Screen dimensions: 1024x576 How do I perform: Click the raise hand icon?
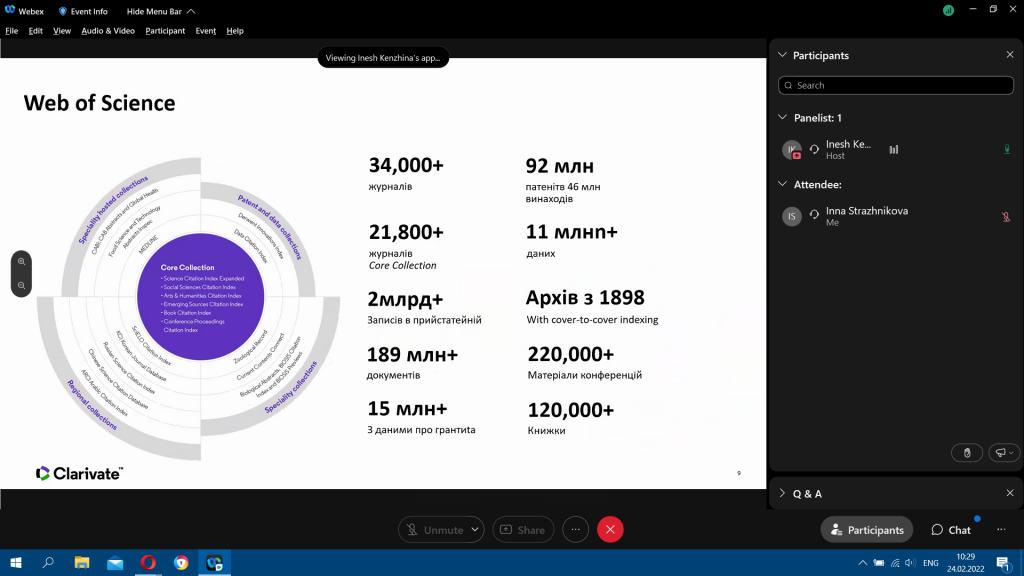coord(966,453)
